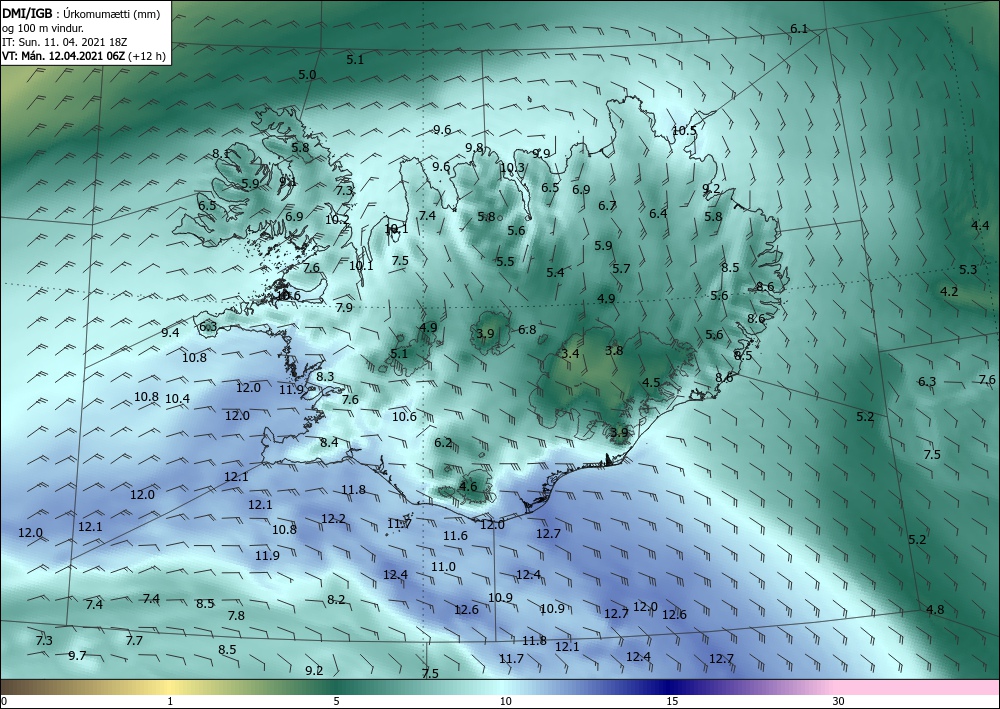Click the 12.2 value on the map
The width and height of the screenshot is (1000, 709).
[x=333, y=519]
